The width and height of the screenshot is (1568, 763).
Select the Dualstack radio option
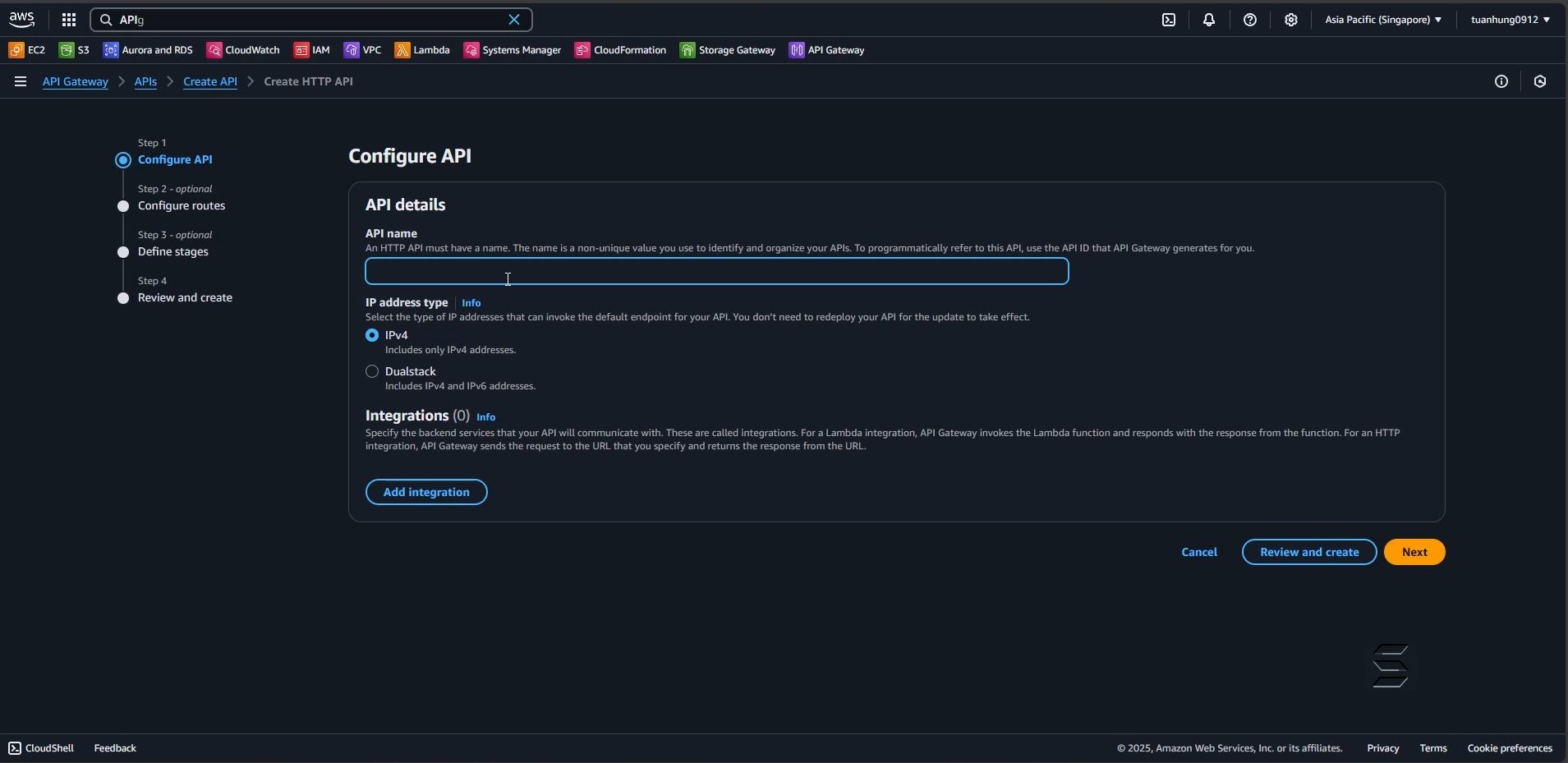[x=372, y=371]
